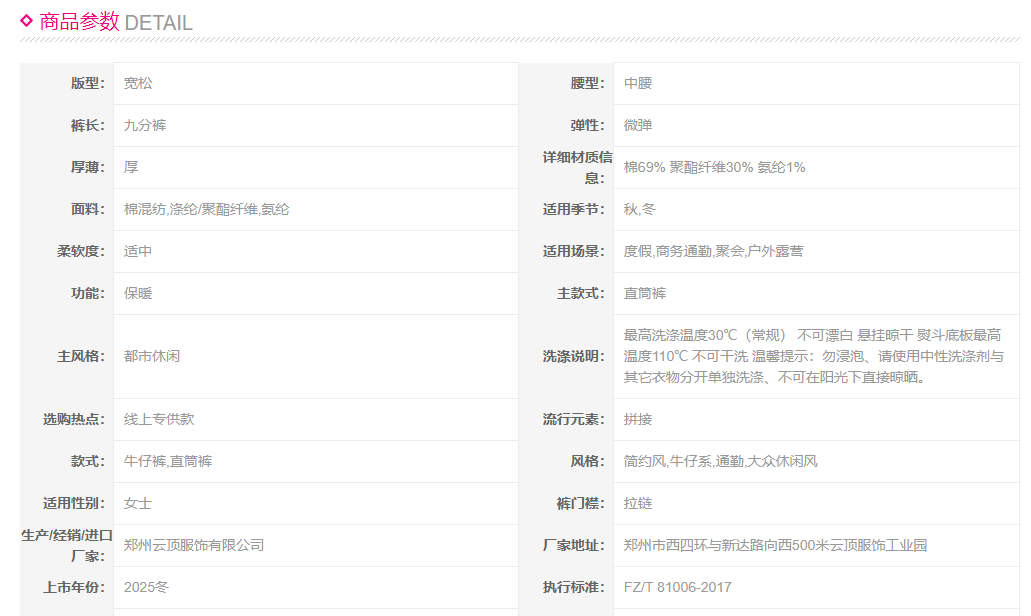Click manufacturer name 郑州云顶服饰有限公司
This screenshot has height=616, width=1031.
[194, 546]
